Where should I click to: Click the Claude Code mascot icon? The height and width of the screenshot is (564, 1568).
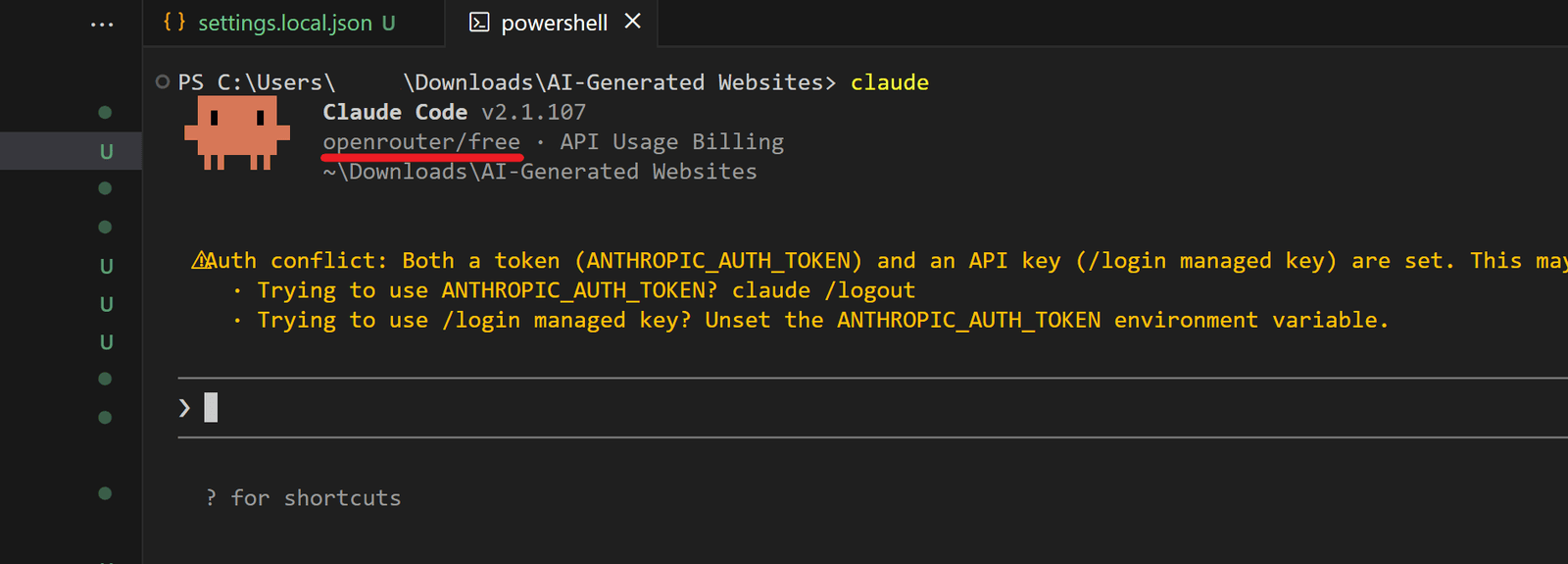pos(237,133)
